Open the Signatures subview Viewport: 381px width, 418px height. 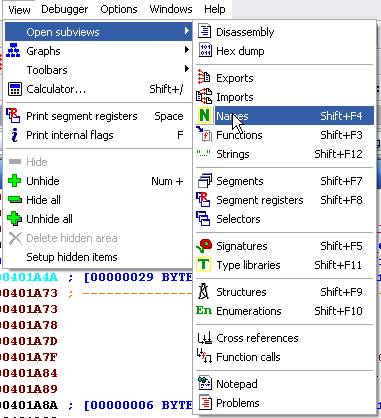click(284, 246)
